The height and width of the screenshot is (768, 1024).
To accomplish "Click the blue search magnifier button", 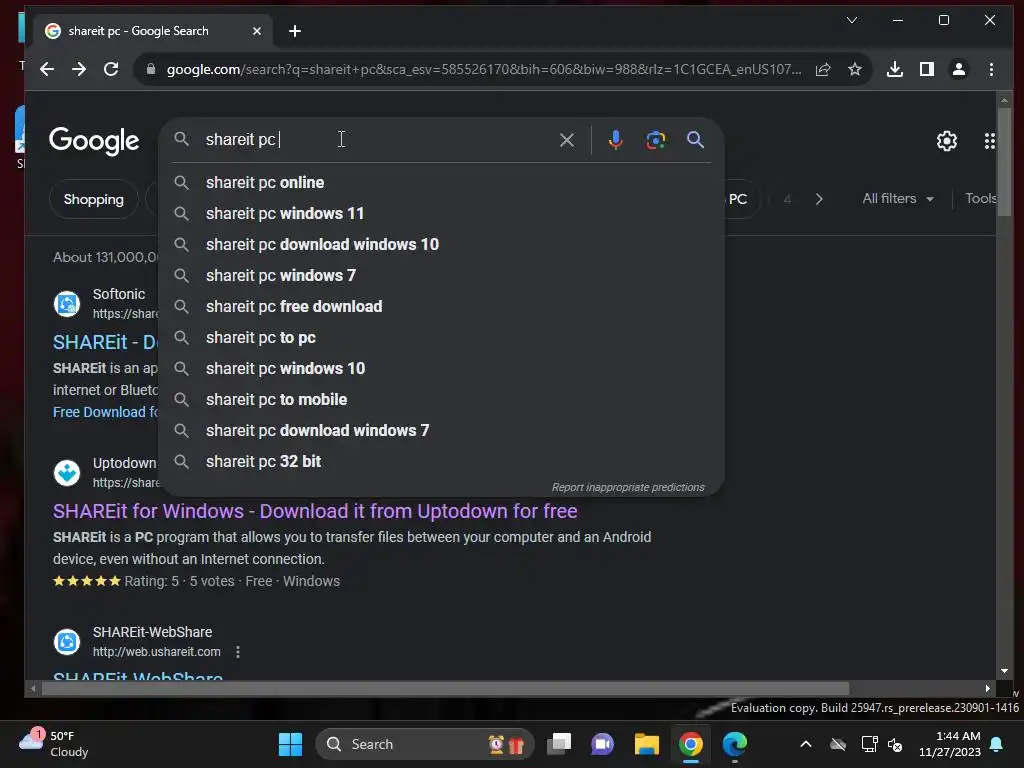I will tap(696, 139).
